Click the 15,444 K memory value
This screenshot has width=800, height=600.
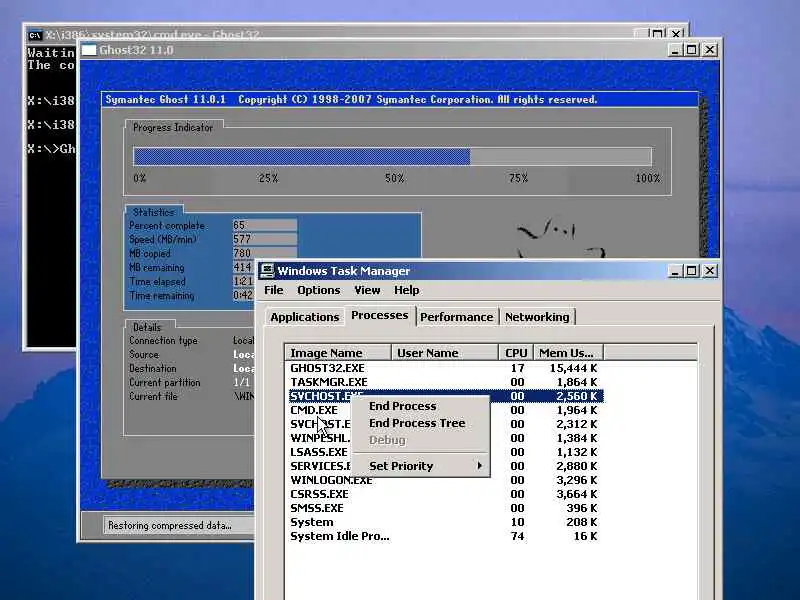point(572,368)
